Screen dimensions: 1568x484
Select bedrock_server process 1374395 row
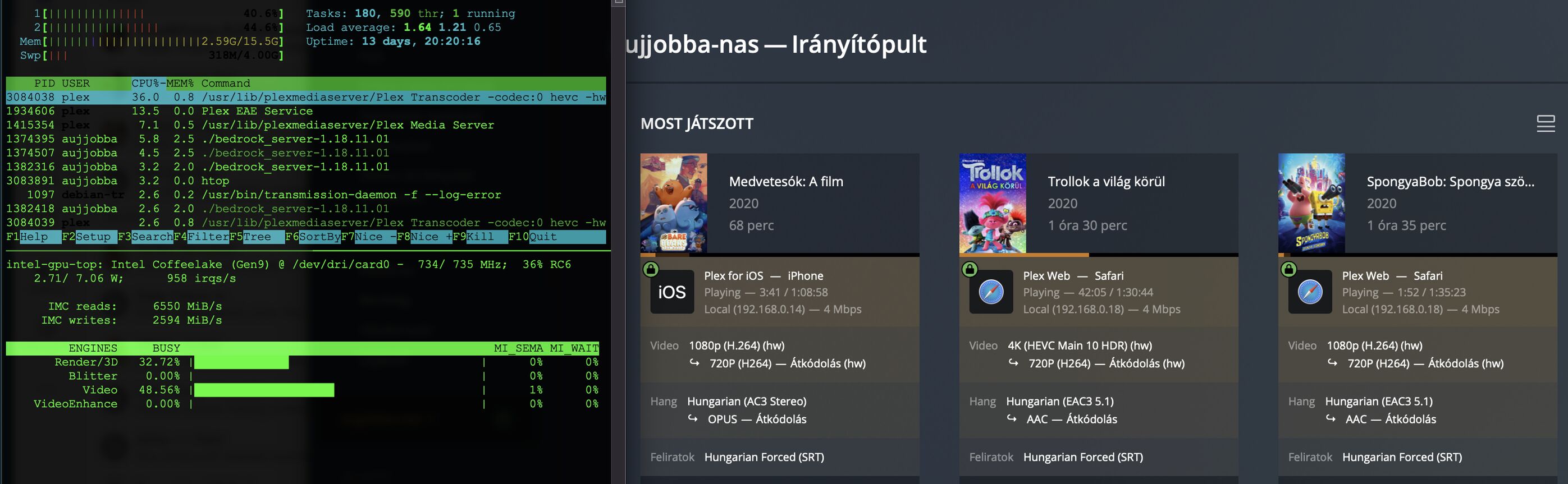coord(305,139)
